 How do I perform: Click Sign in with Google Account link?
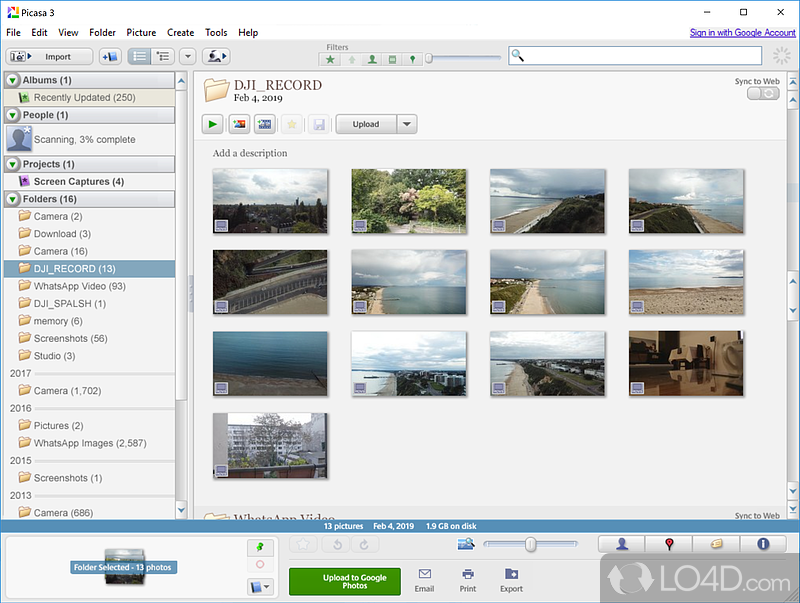[x=742, y=33]
